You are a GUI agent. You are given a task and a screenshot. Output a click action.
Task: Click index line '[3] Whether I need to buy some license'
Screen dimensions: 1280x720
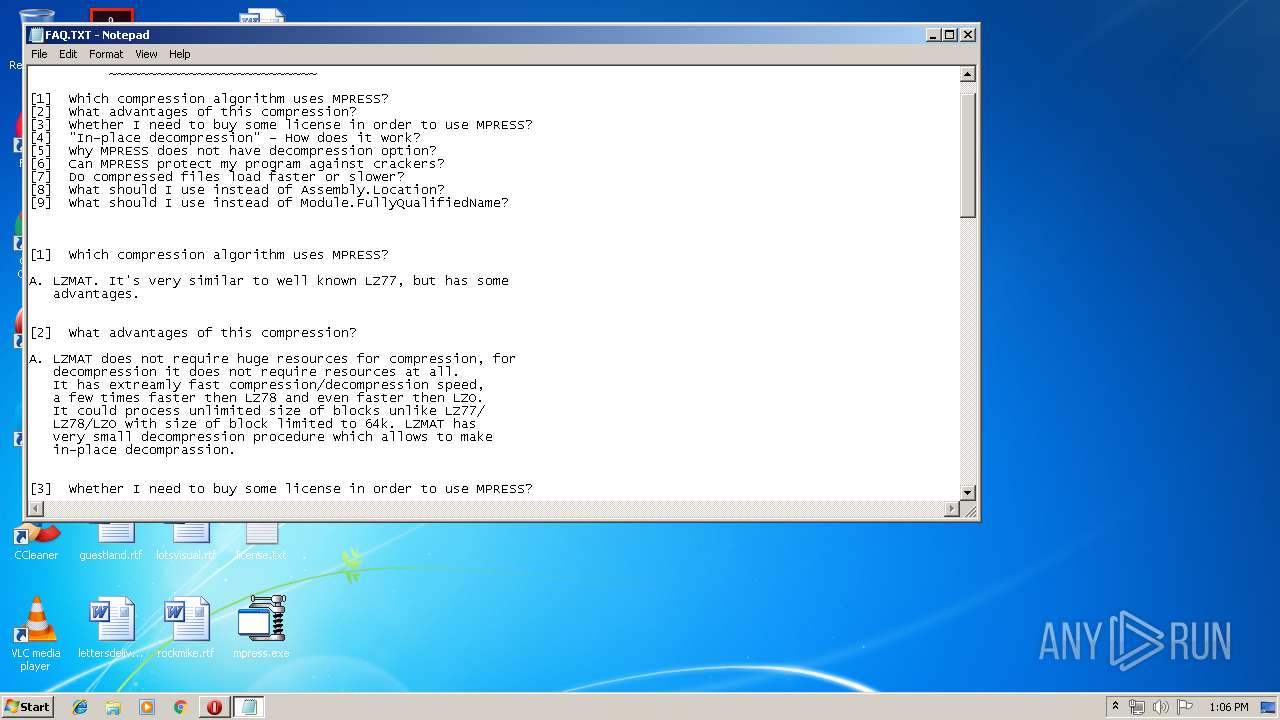coord(281,125)
